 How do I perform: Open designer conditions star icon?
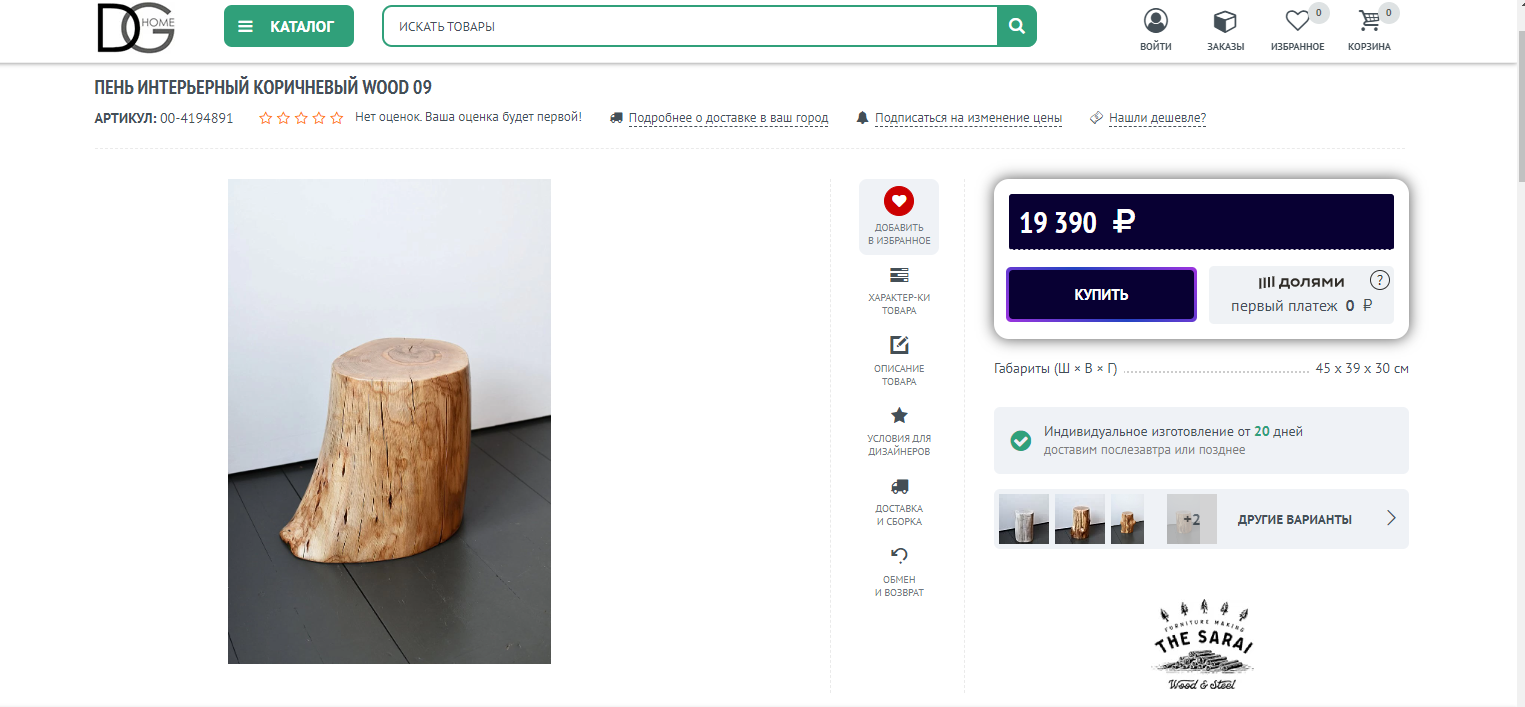click(x=899, y=415)
